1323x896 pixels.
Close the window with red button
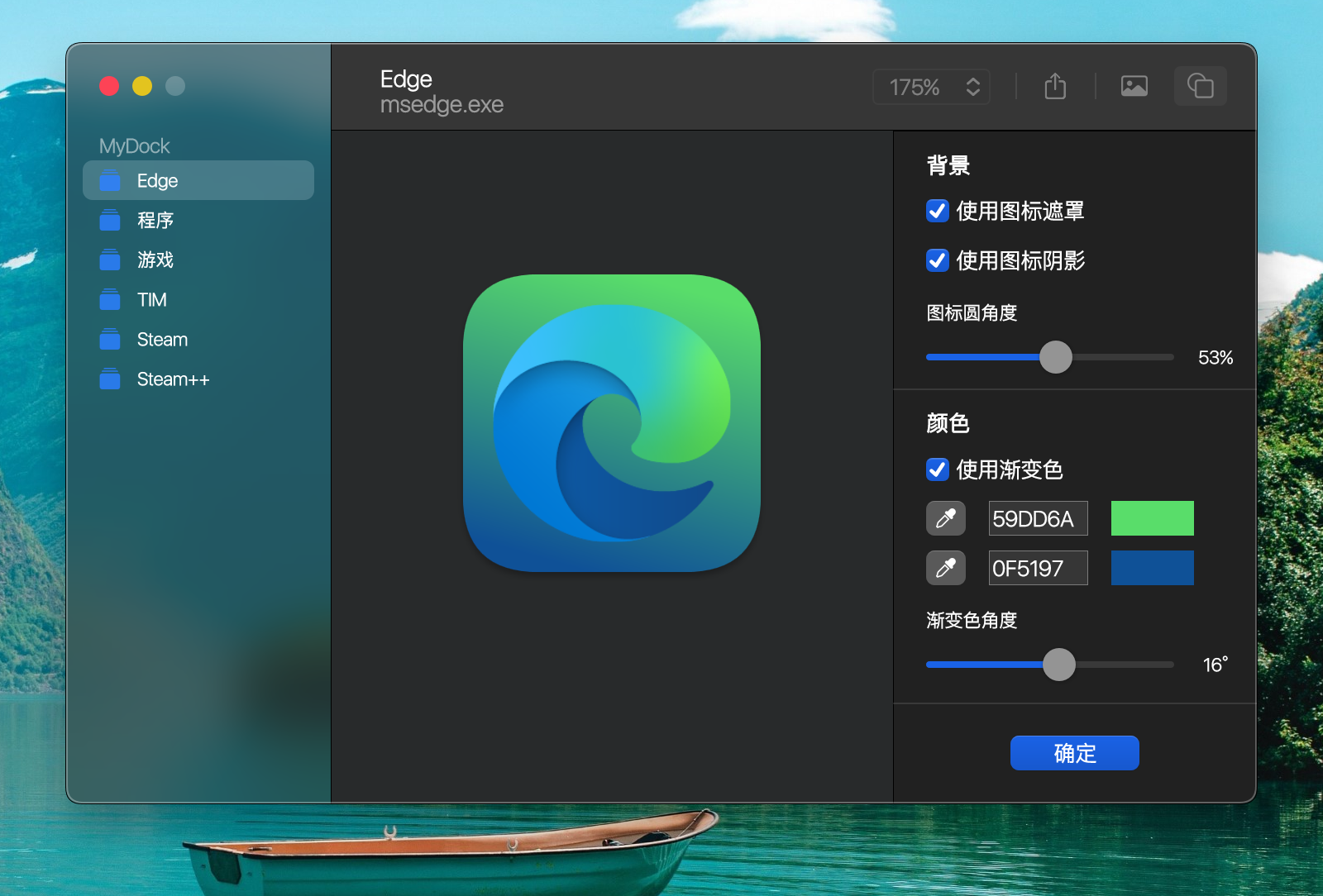(x=109, y=86)
